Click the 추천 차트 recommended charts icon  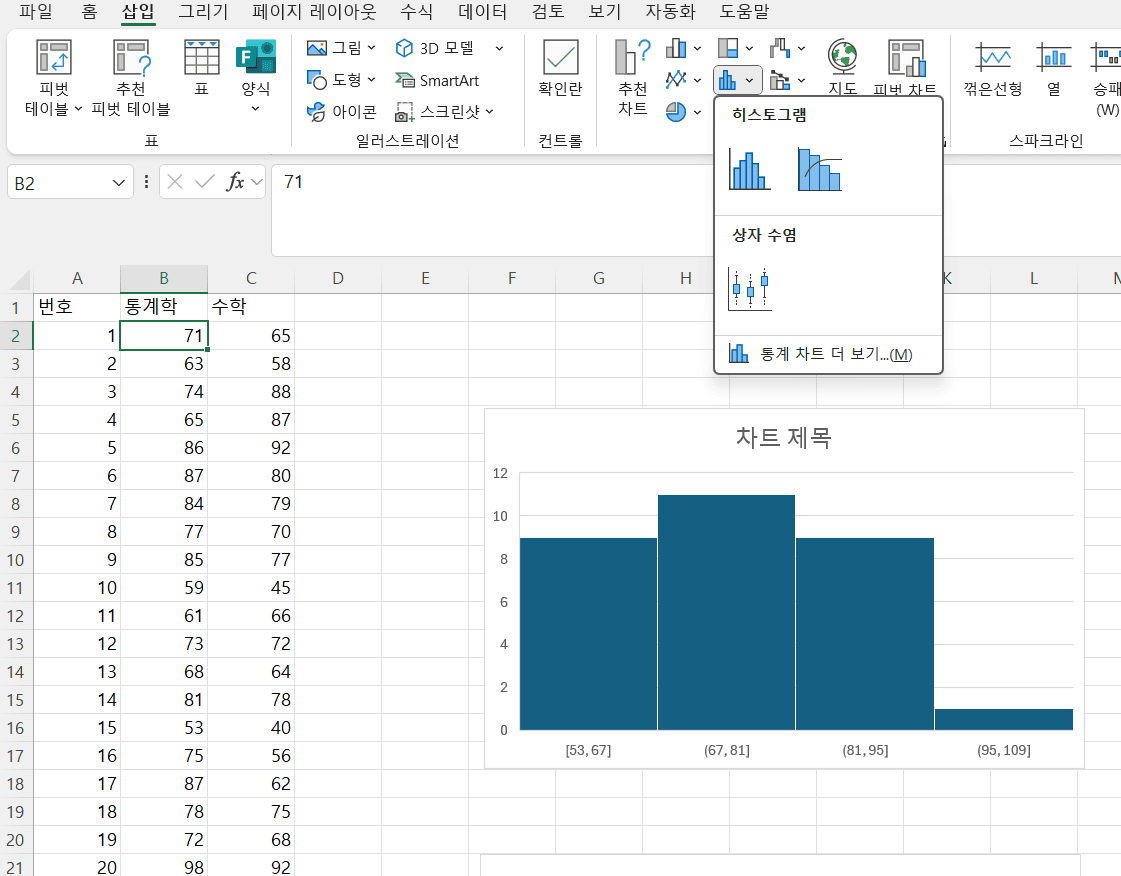(632, 78)
